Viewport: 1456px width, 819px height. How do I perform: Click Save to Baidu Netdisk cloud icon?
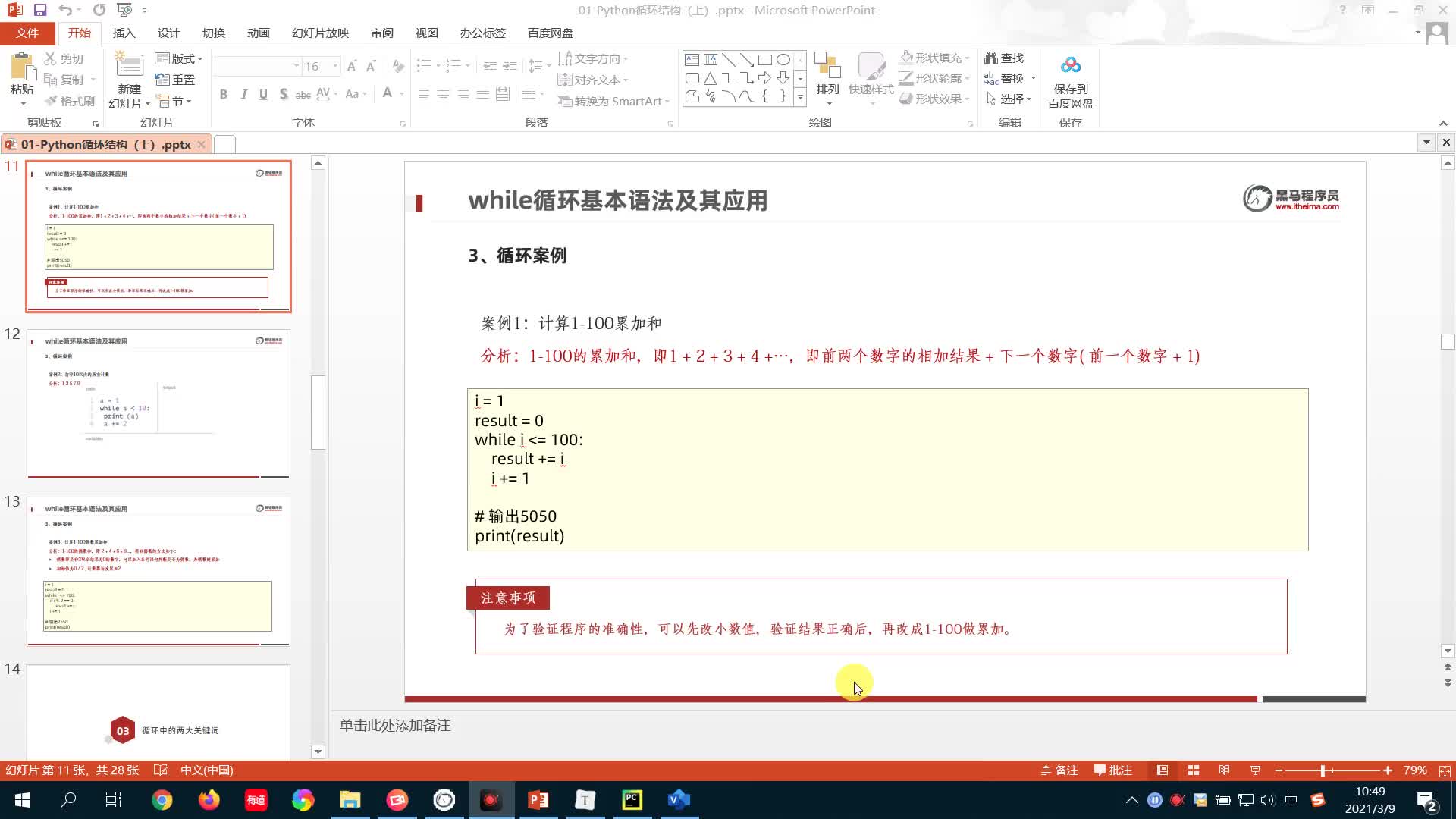(x=1070, y=65)
